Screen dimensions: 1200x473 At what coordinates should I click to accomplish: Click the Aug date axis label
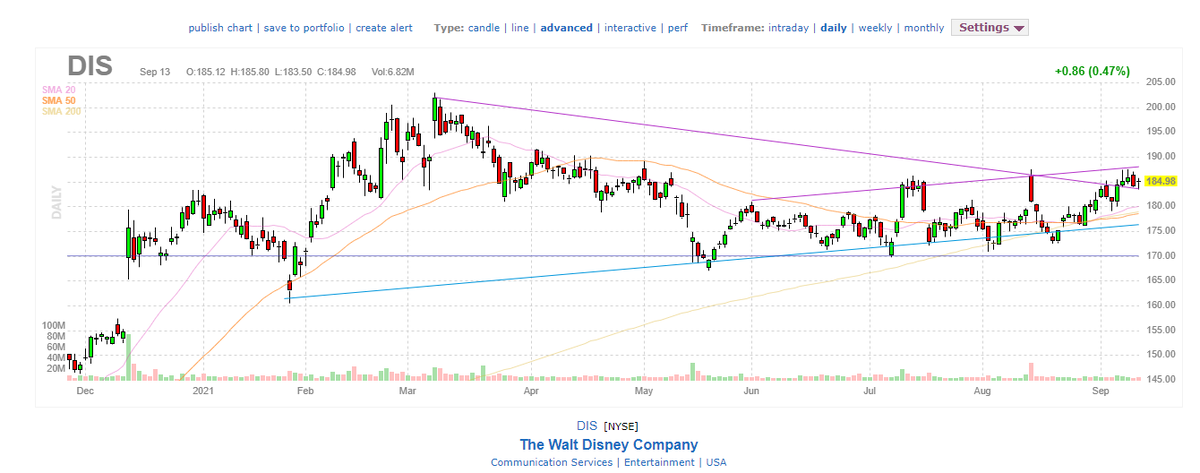coord(981,393)
